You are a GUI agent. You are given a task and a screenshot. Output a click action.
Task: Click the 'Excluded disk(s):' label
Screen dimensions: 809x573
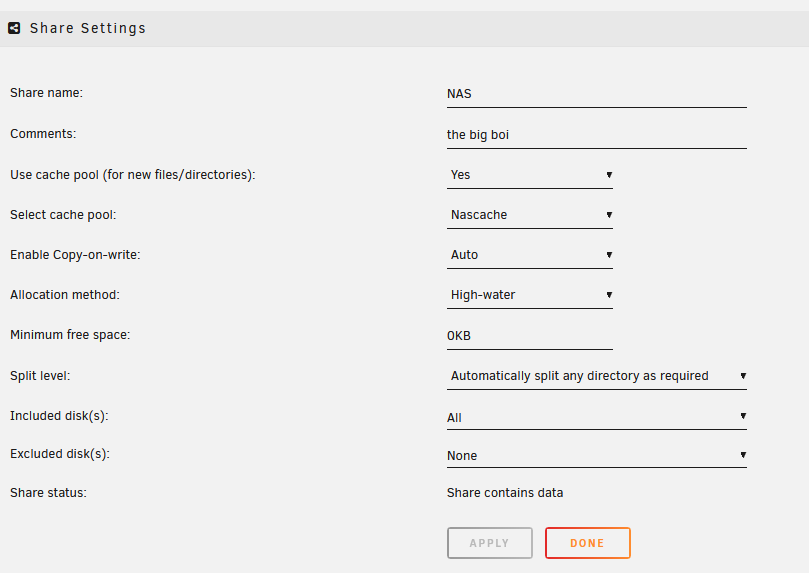(60, 454)
